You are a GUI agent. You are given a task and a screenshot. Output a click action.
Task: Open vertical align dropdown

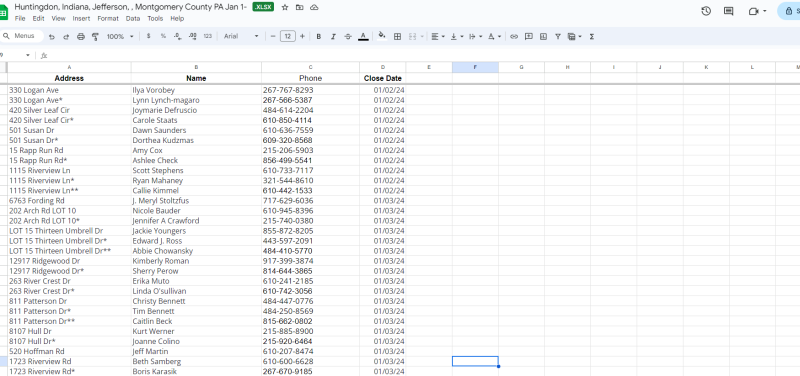point(456,36)
